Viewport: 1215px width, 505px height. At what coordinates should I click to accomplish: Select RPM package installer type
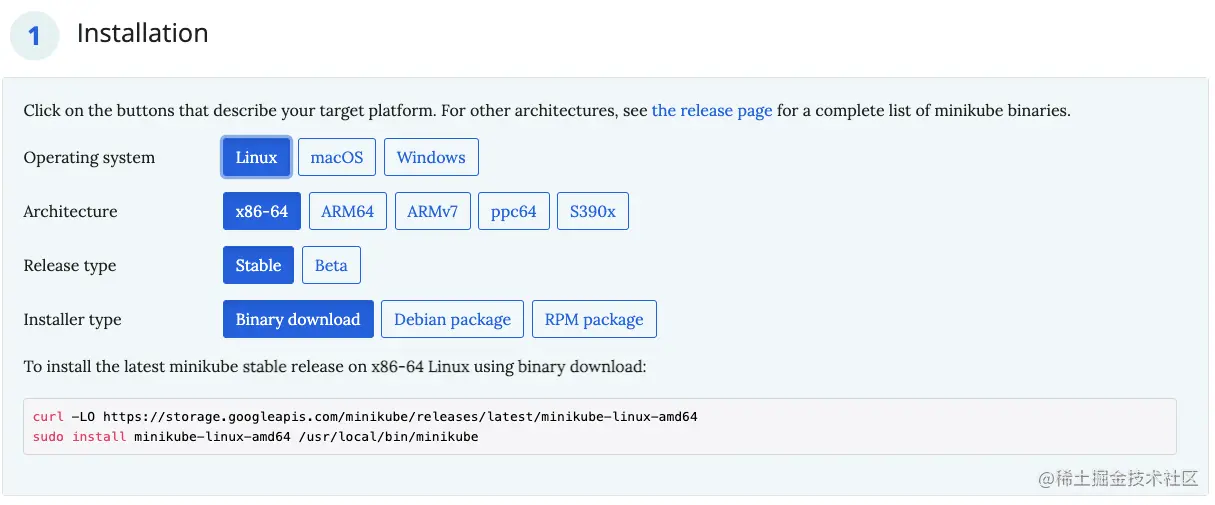(594, 319)
